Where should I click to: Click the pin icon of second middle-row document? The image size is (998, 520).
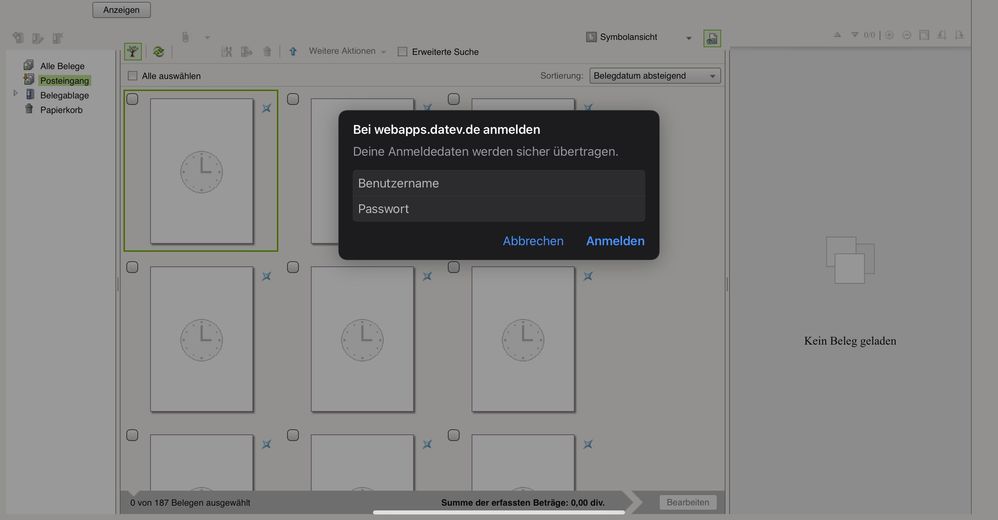427,276
